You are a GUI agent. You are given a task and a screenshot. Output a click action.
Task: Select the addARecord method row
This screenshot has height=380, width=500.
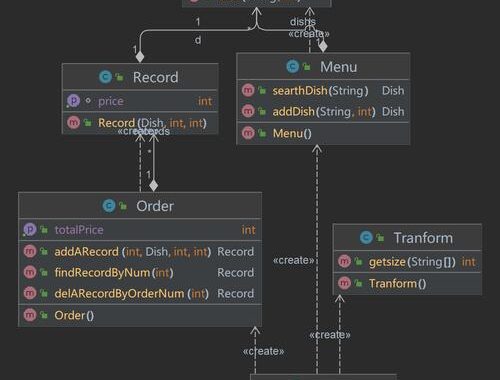pos(140,251)
